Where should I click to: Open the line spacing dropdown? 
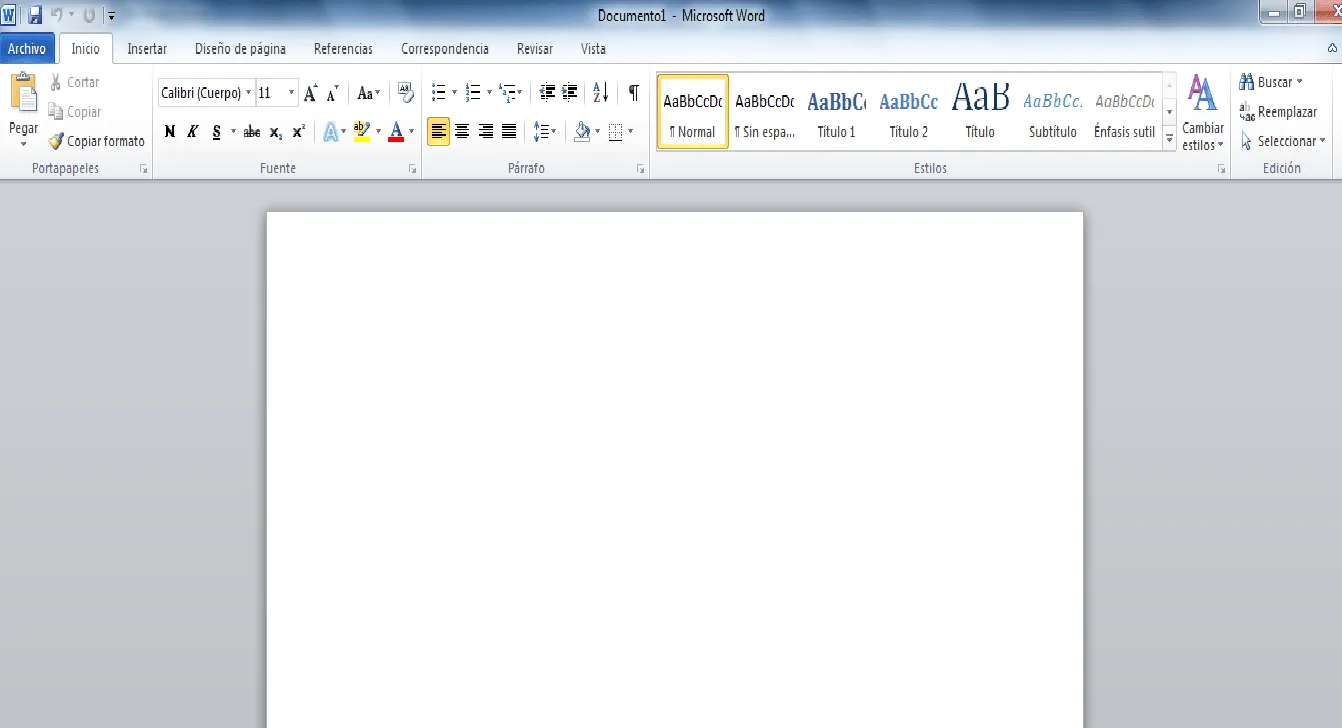click(544, 131)
